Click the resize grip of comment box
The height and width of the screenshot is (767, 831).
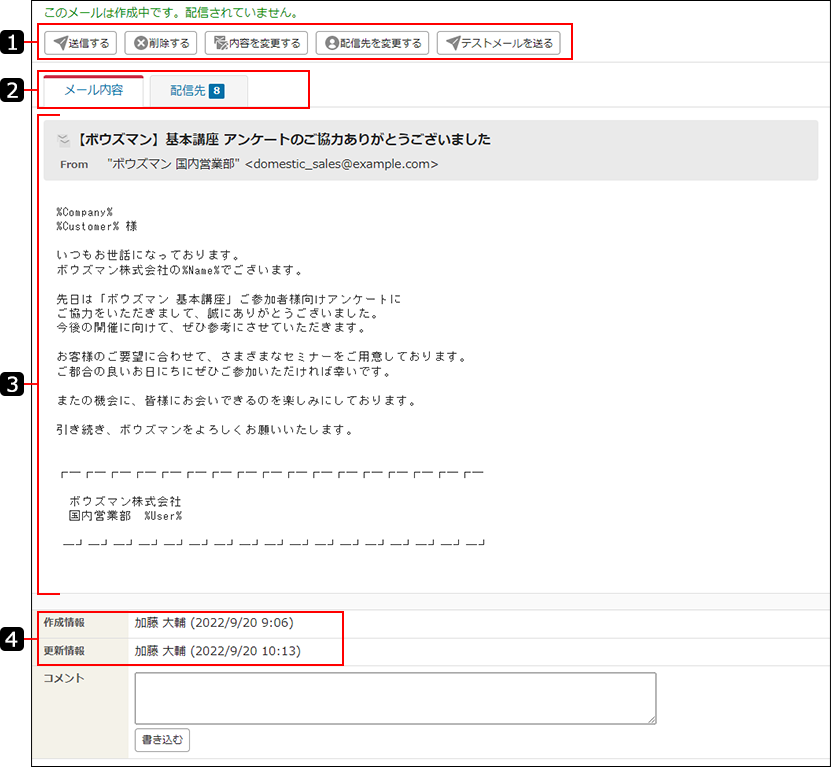652,720
